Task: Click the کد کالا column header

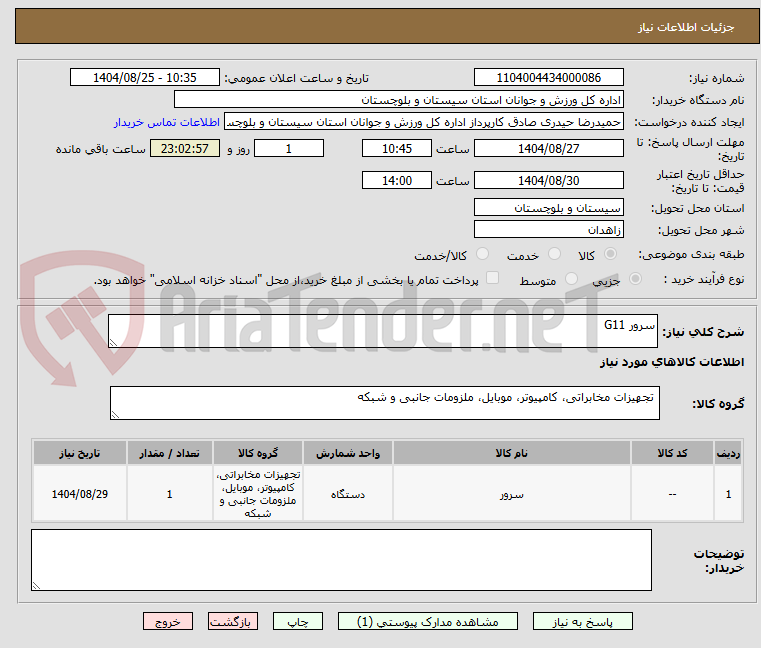Action: (672, 453)
